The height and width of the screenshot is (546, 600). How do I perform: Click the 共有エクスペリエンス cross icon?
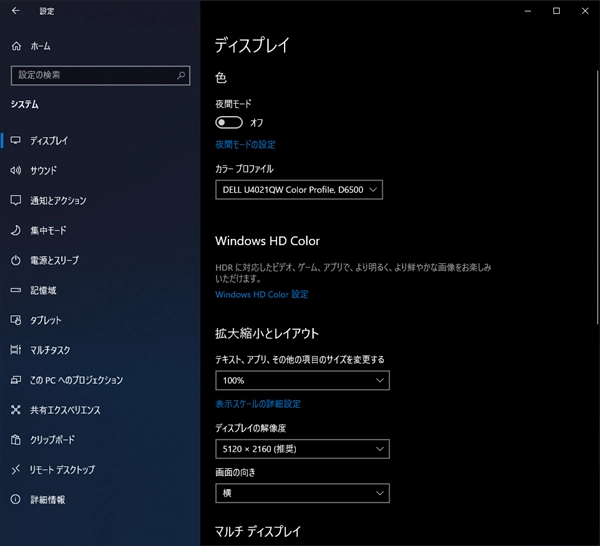(x=16, y=410)
